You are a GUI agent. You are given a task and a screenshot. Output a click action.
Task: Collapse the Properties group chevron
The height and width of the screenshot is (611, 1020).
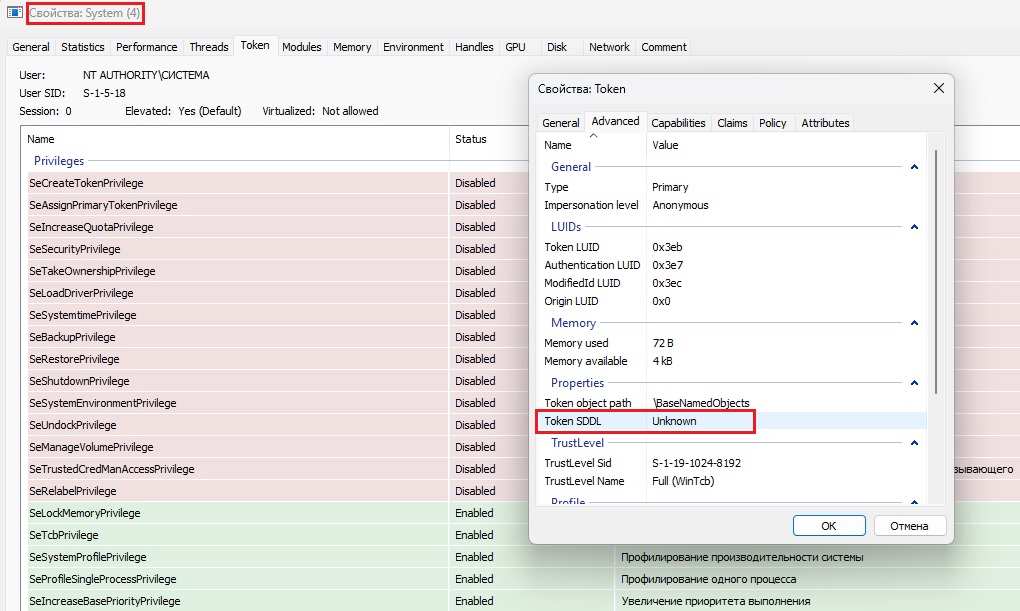[914, 383]
